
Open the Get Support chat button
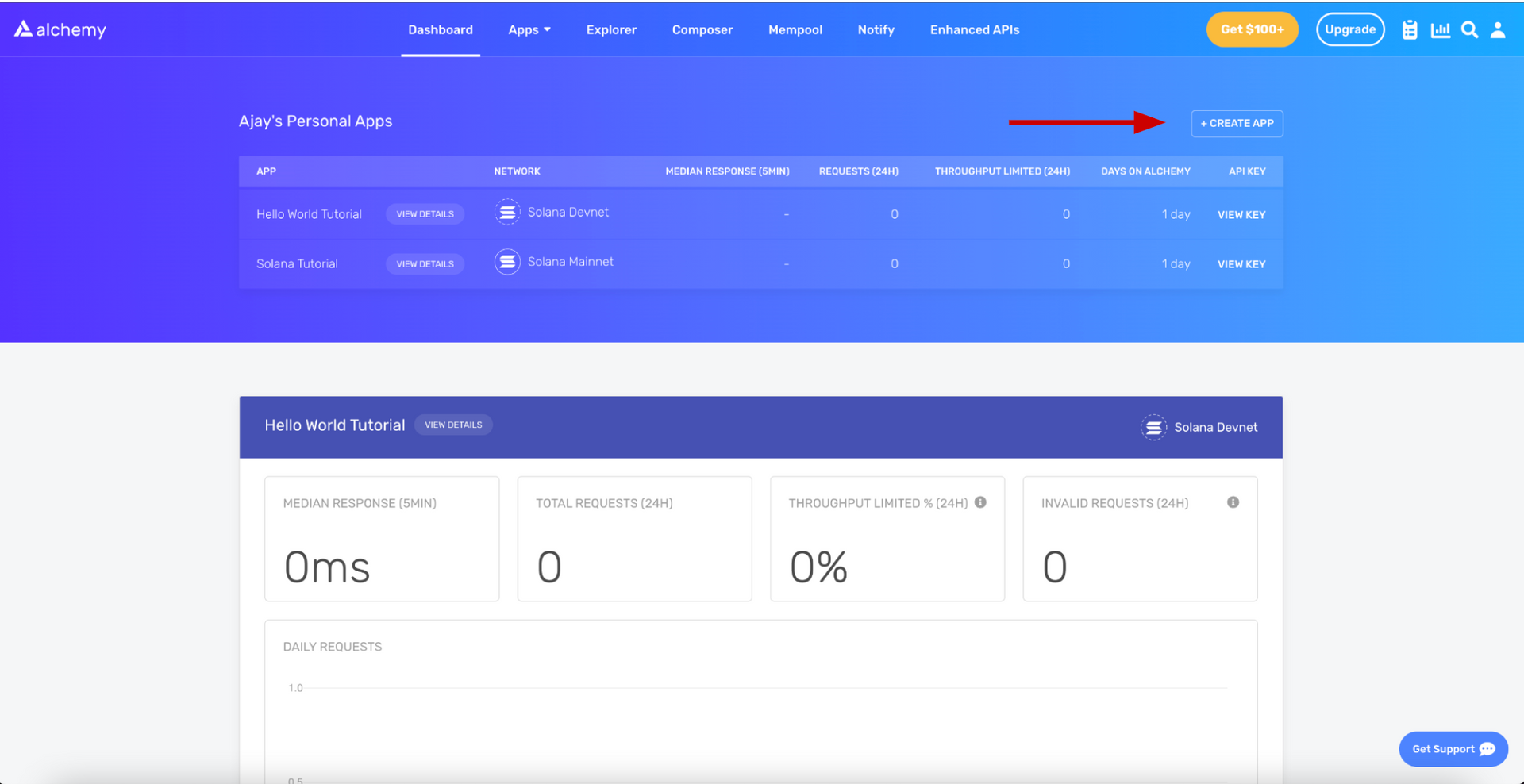(1453, 749)
